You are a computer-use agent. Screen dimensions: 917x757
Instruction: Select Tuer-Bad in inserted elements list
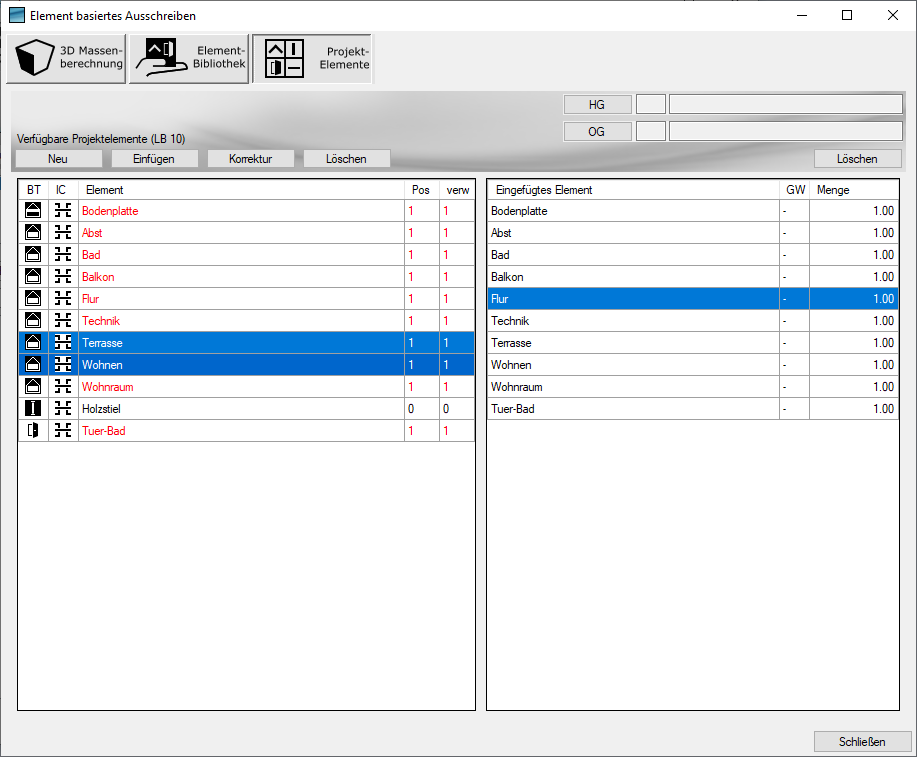coord(693,408)
